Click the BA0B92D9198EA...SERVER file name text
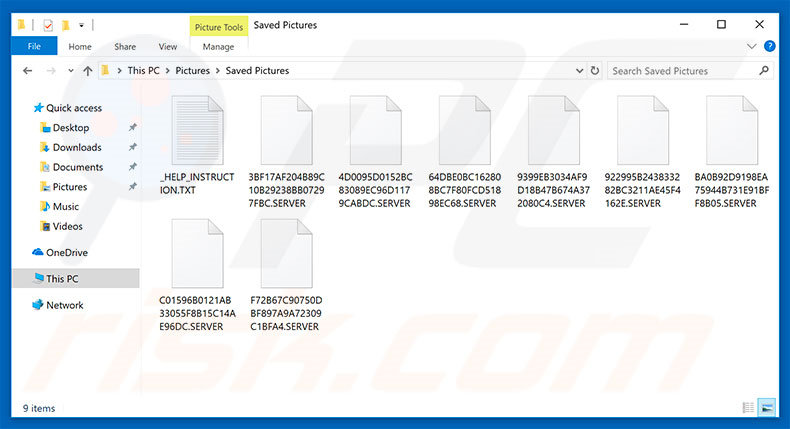Viewport: 790px width, 429px height. [732, 190]
